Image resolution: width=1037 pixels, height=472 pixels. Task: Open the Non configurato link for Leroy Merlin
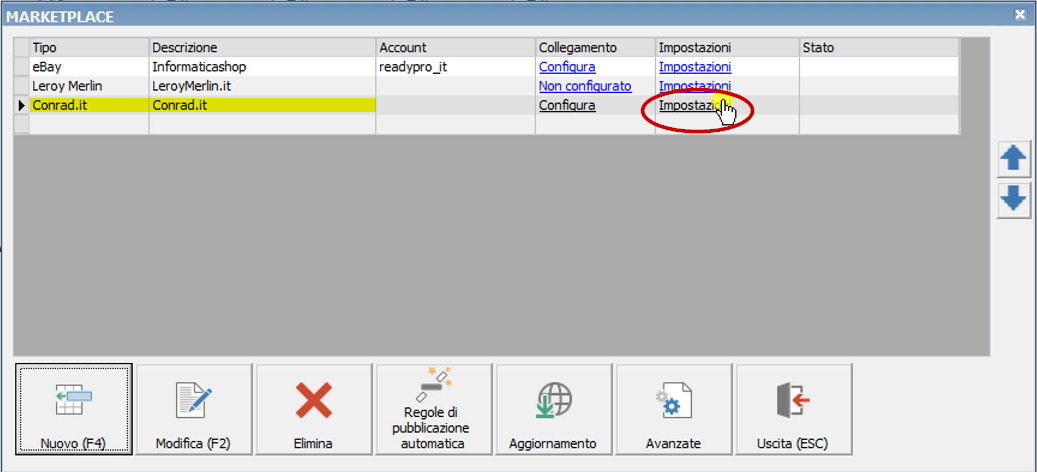coord(585,86)
